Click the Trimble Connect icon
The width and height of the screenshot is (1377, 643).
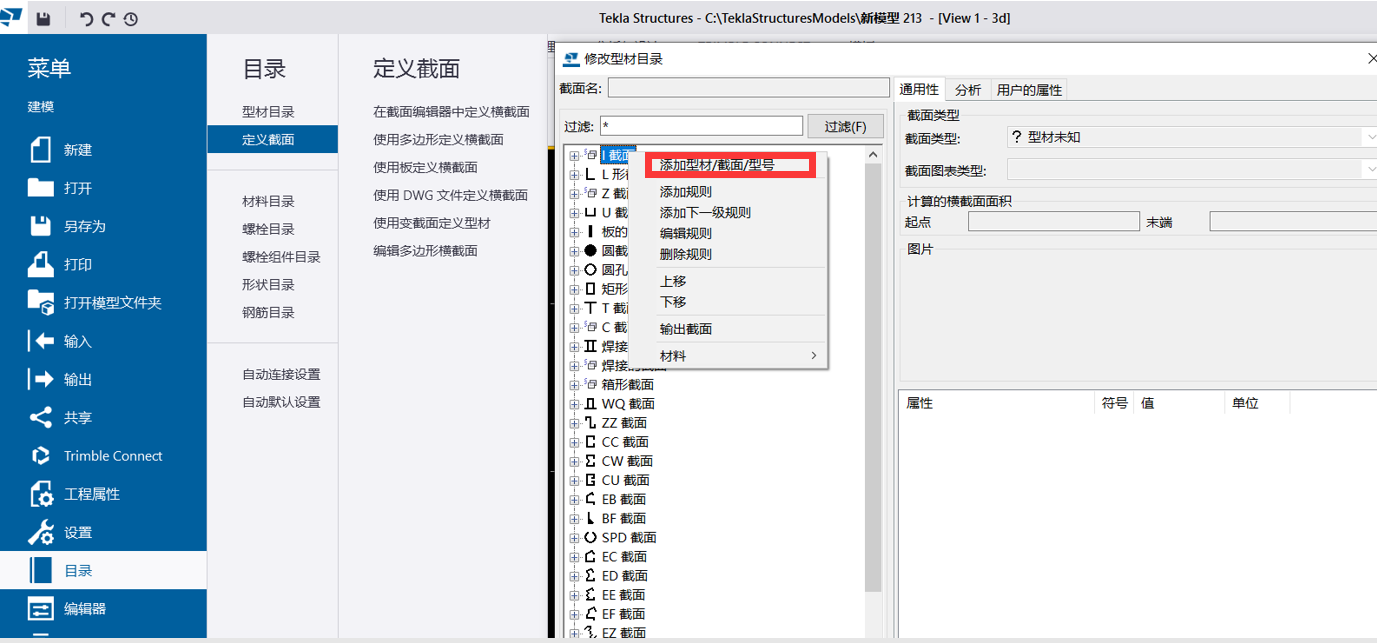pyautogui.click(x=41, y=455)
